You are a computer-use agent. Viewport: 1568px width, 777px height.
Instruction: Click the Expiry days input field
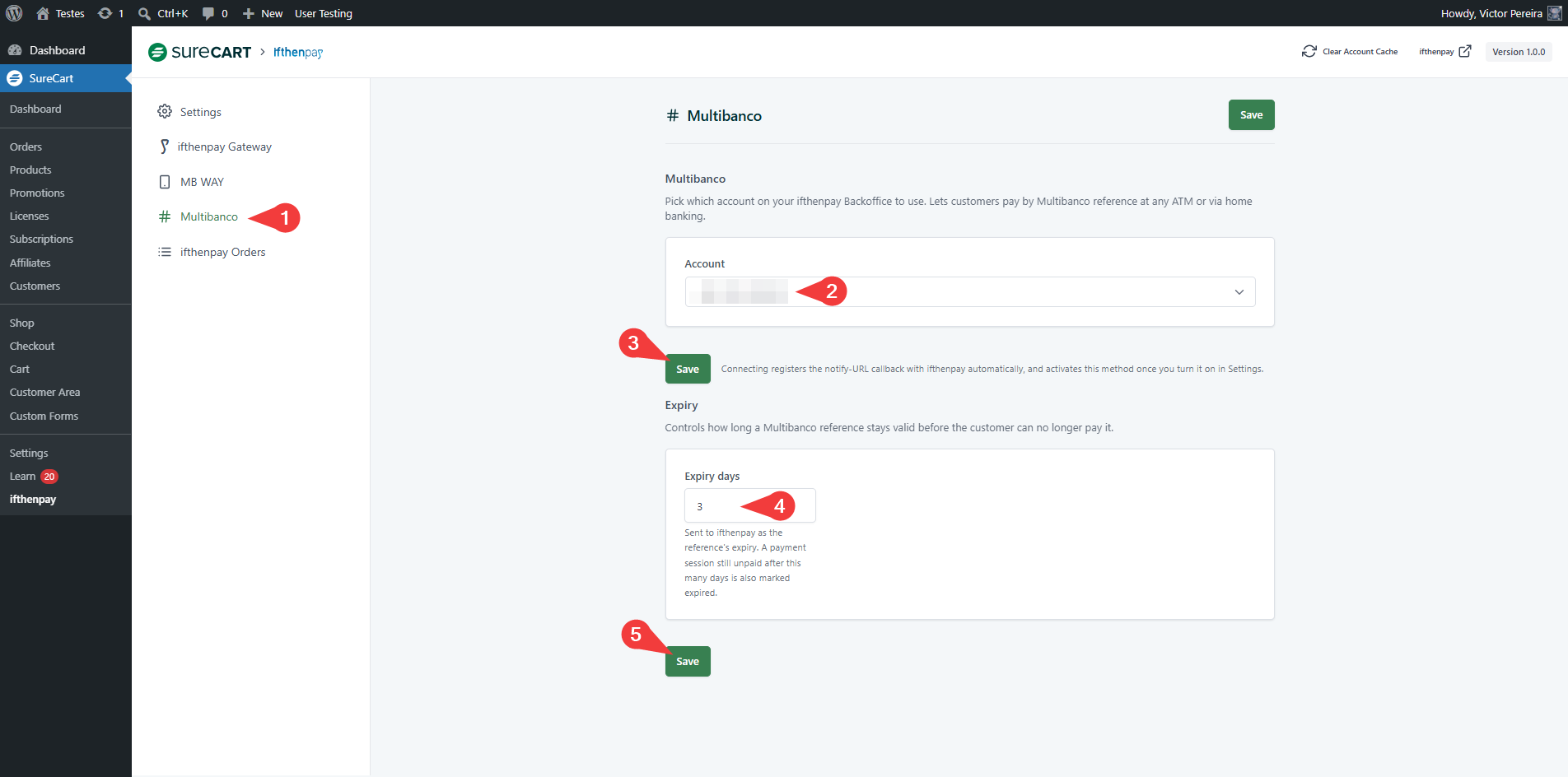point(749,505)
